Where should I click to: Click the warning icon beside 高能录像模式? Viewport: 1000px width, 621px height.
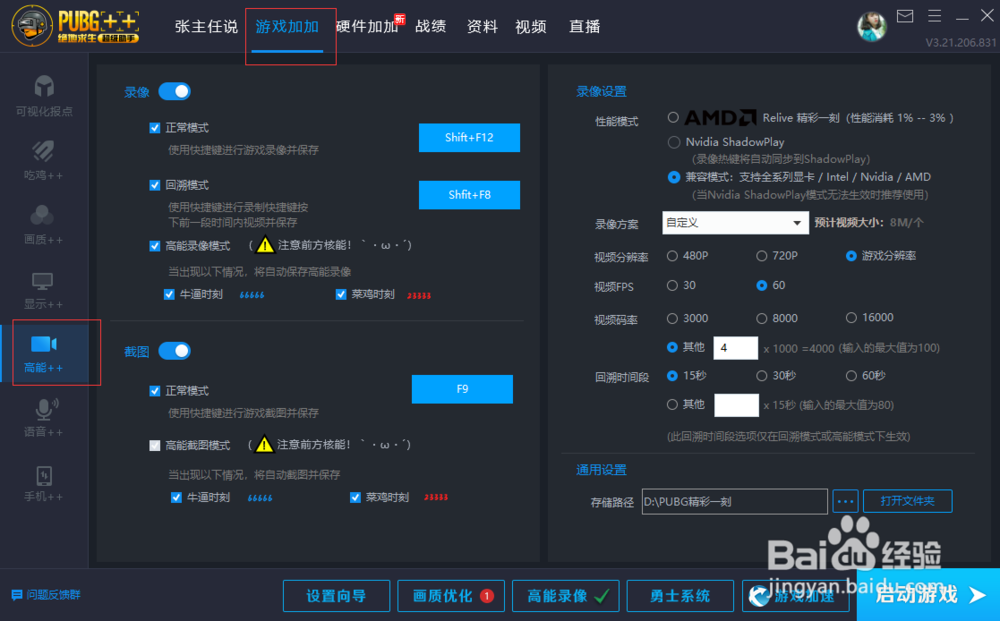click(x=265, y=245)
